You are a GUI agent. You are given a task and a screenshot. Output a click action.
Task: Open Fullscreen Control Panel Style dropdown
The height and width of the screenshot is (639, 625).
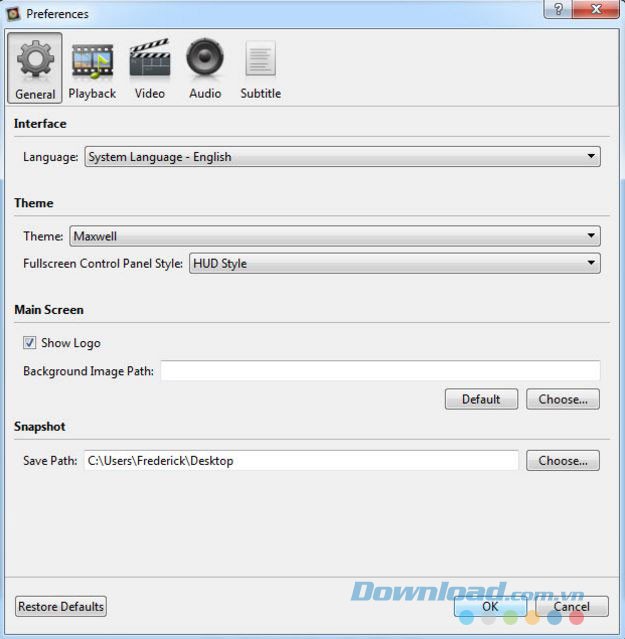pos(394,264)
